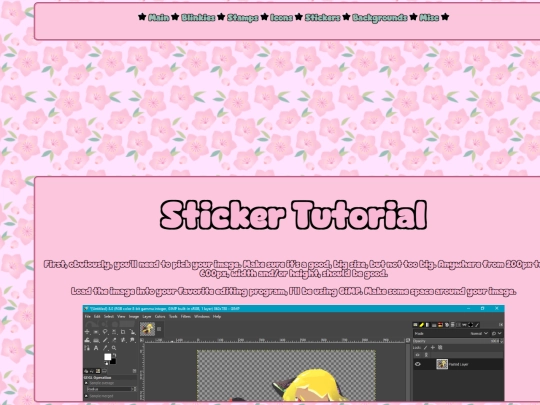Toggle visibility eye of Pasted Layer
540x405 pixels.
click(x=418, y=364)
